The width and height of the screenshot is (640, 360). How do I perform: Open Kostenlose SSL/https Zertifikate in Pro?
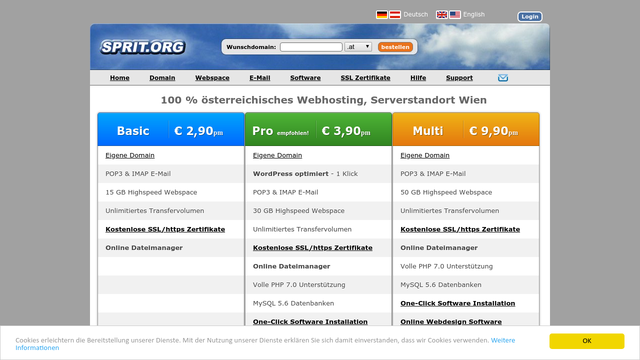tap(313, 248)
